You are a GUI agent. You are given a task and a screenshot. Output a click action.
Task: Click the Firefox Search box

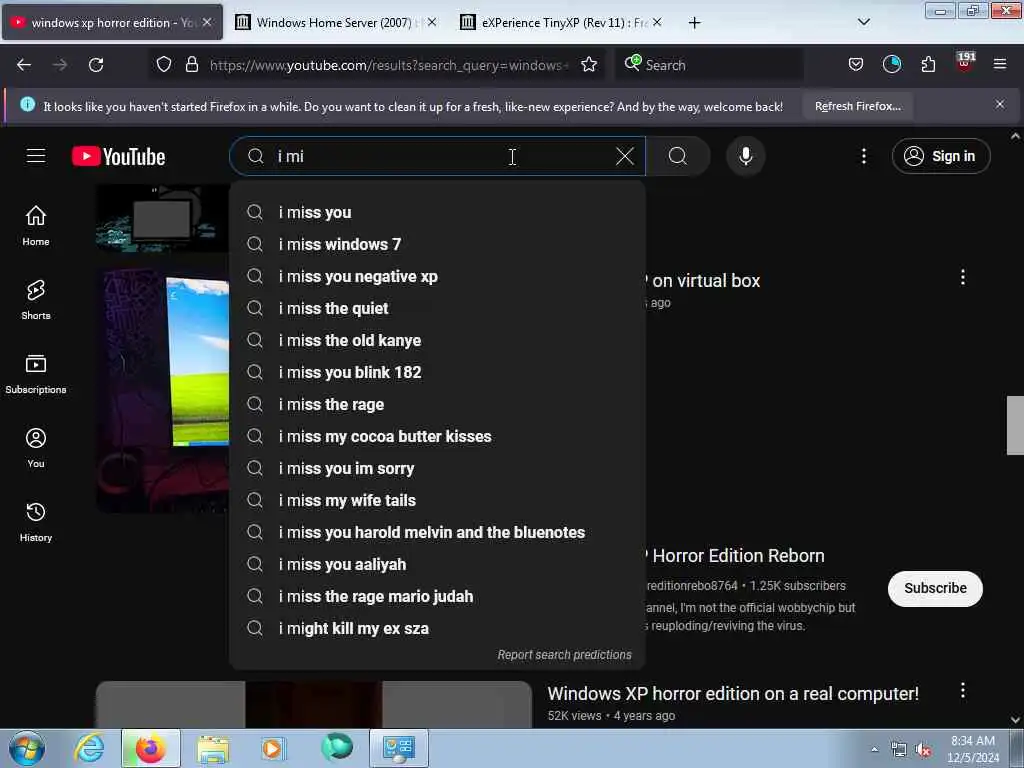709,65
